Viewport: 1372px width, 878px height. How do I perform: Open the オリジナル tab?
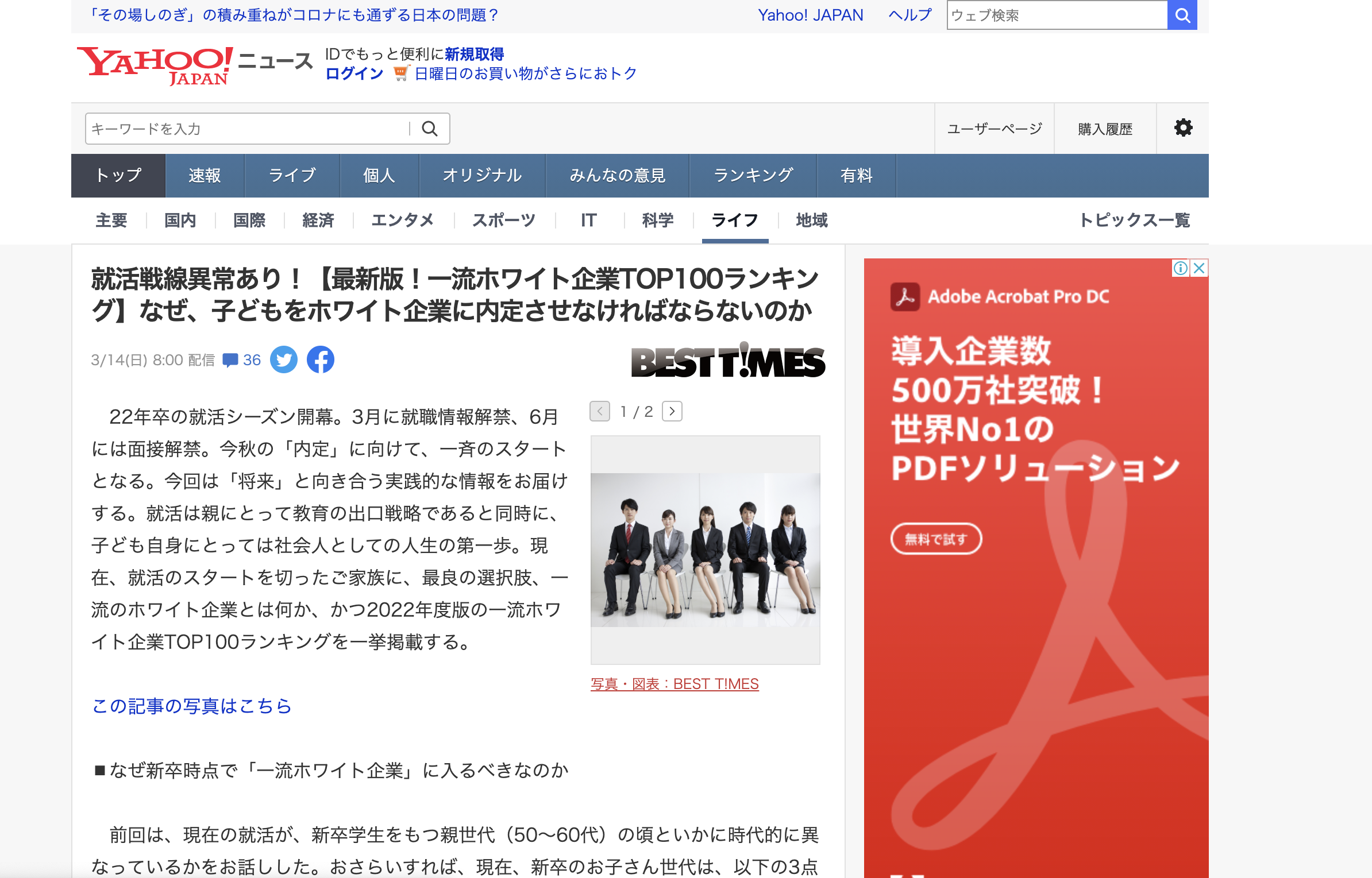[x=482, y=175]
